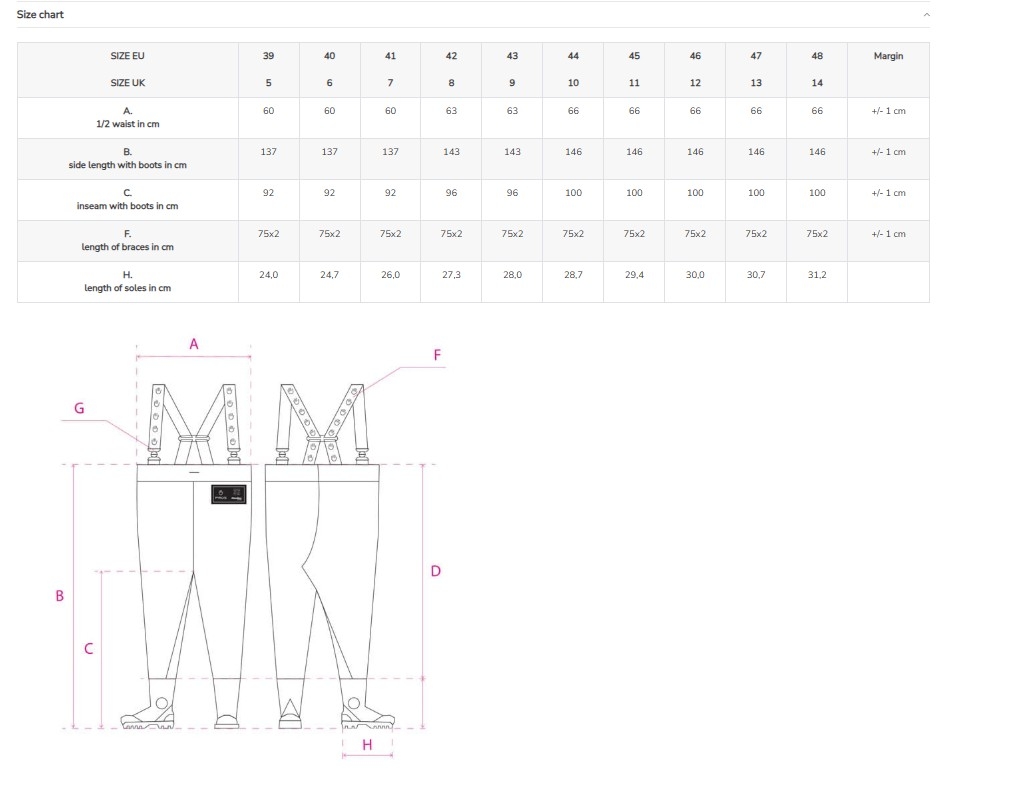Click inseam value 92 for EU 39
Image resolution: width=1009 pixels, height=785 pixels.
(268, 193)
